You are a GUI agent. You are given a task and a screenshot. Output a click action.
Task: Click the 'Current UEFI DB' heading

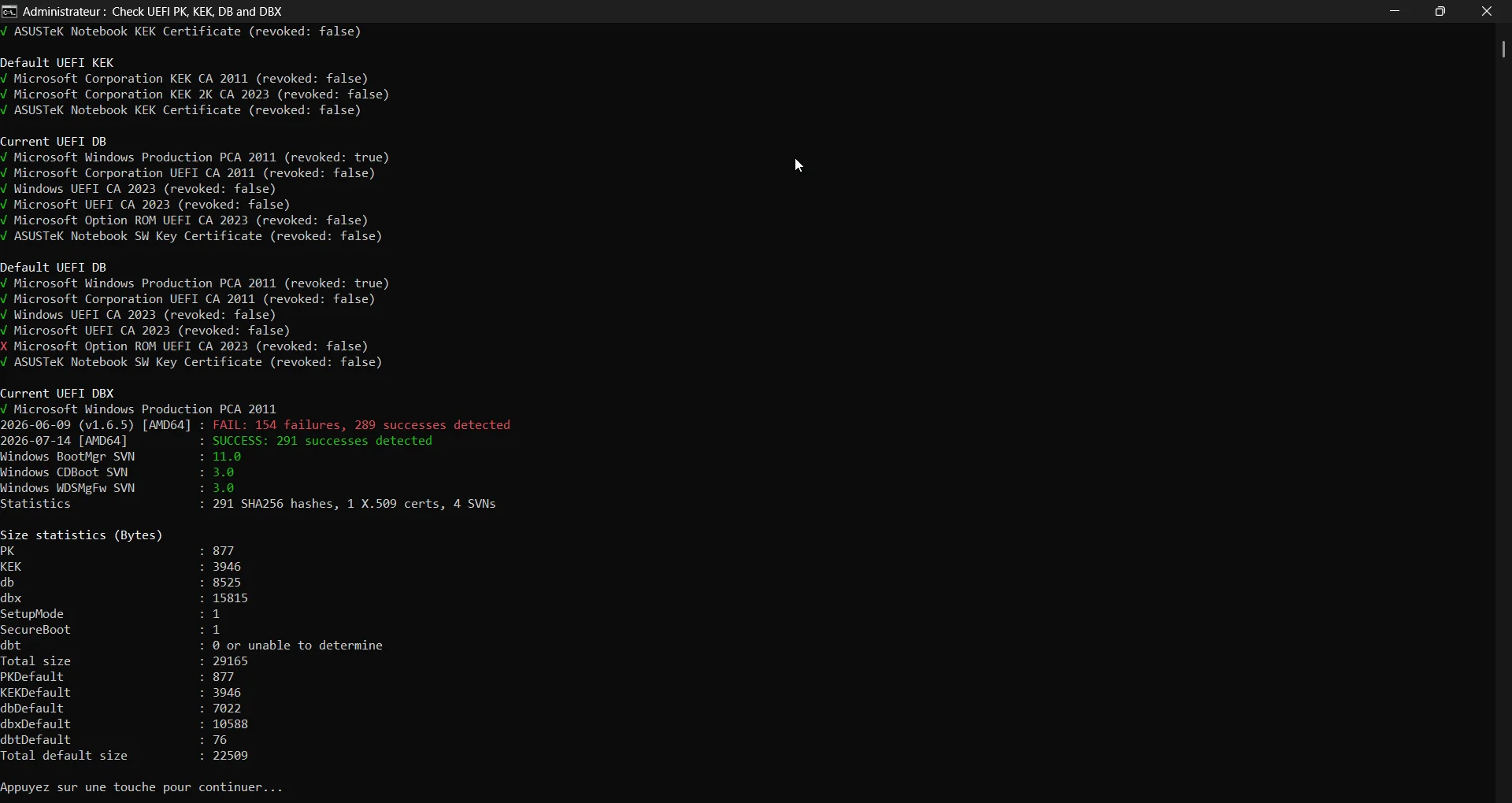click(54, 142)
